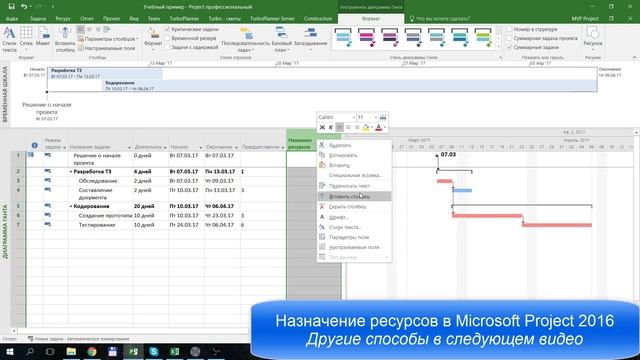The width and height of the screenshot is (640, 360).
Task: Open the Calibri font name dropdown
Action: coord(353,117)
